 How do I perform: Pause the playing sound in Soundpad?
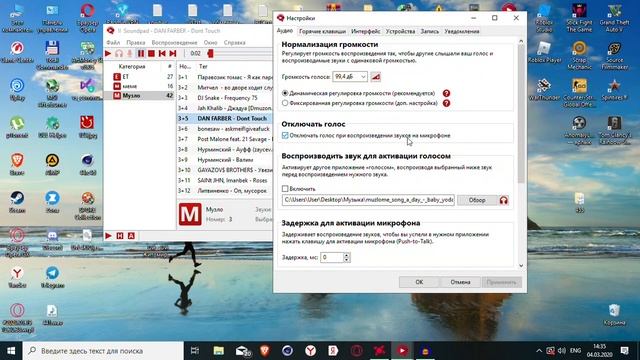(x=141, y=53)
